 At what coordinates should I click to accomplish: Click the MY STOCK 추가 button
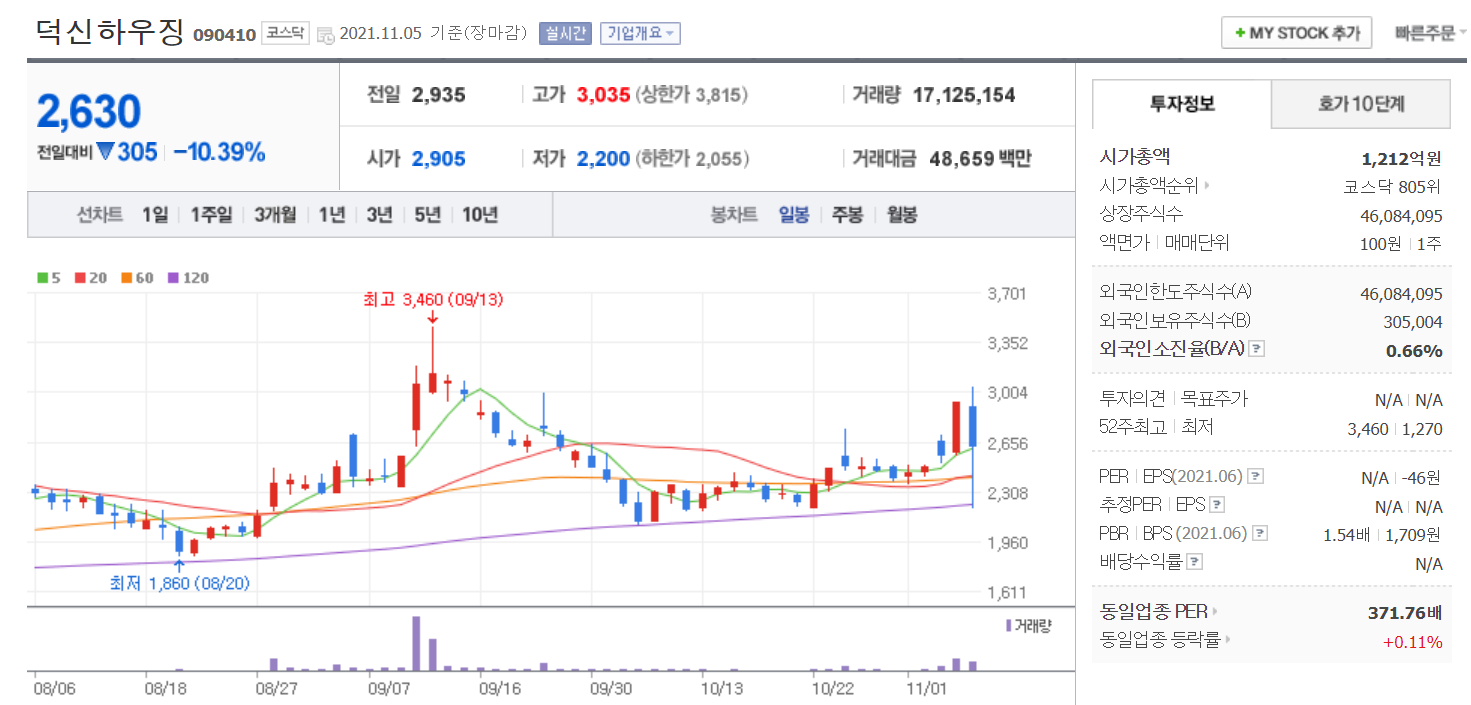point(1296,33)
